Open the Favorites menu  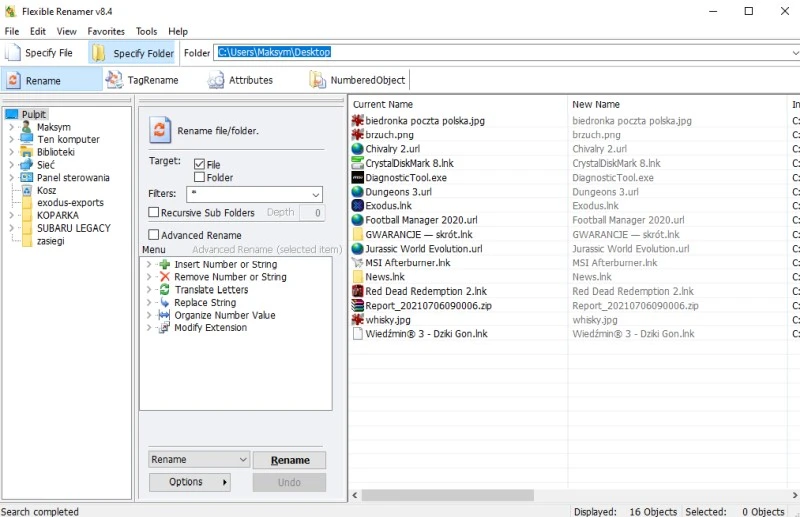(x=106, y=31)
